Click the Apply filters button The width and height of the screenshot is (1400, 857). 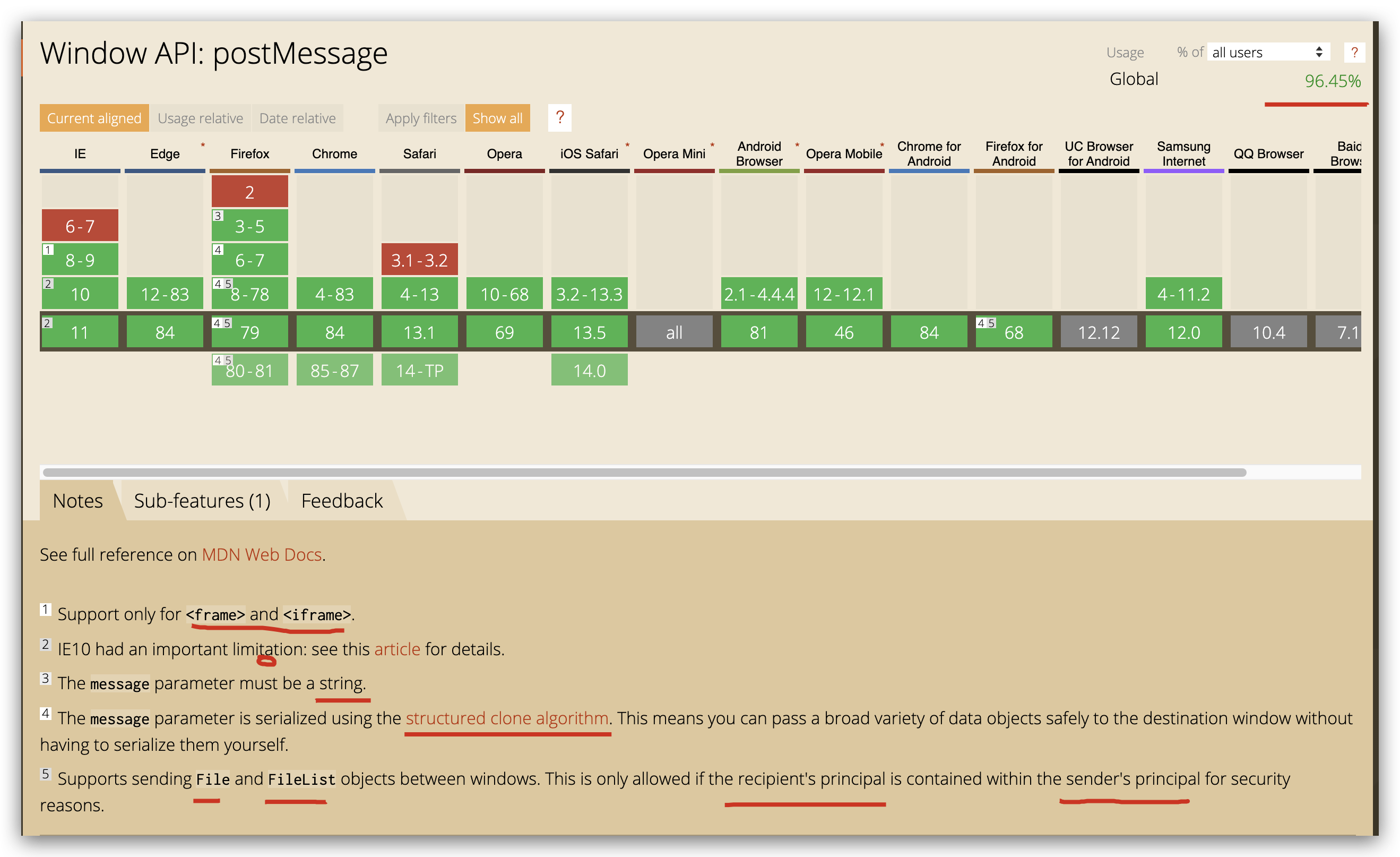[x=421, y=118]
